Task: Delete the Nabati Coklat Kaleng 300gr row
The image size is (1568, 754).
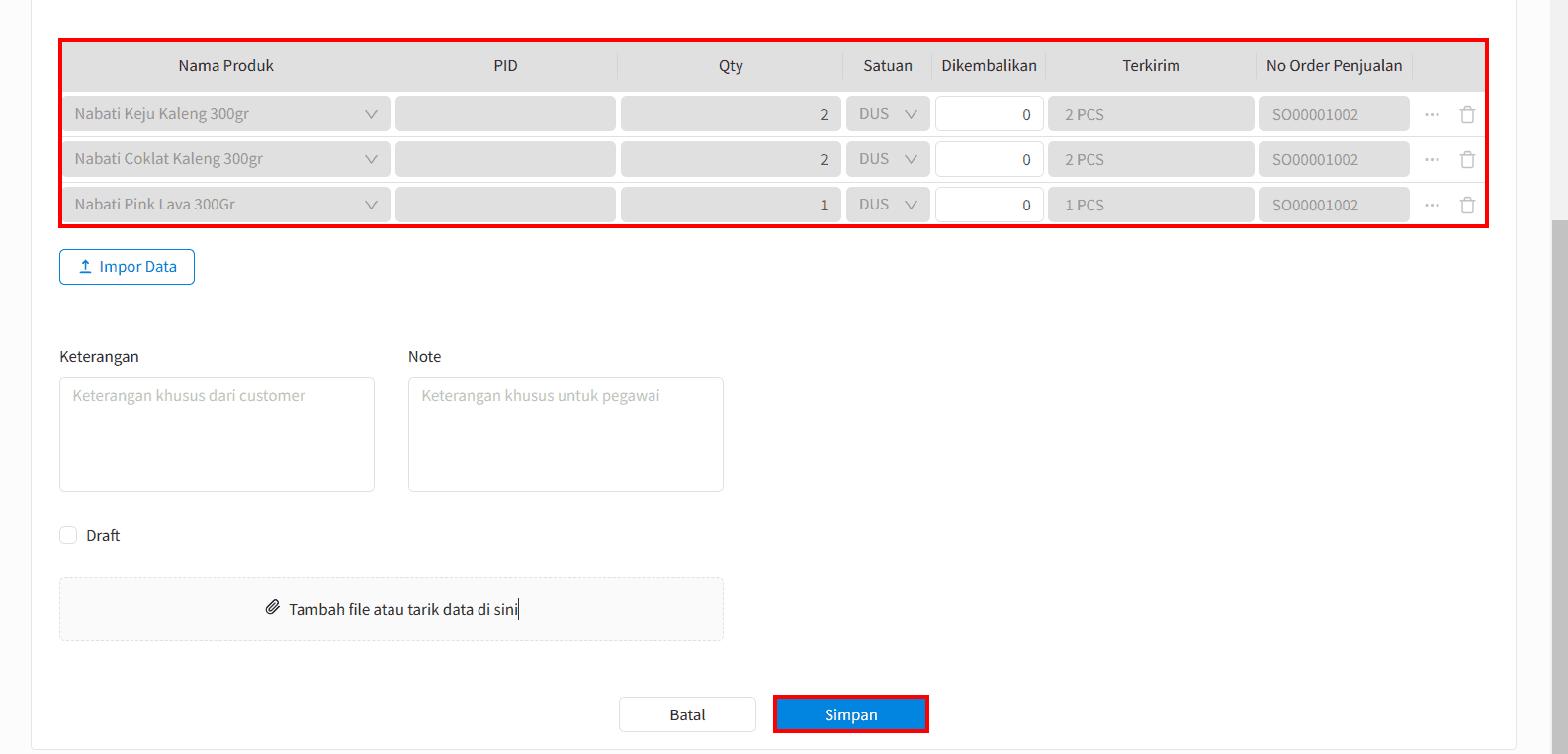Action: [1467, 160]
